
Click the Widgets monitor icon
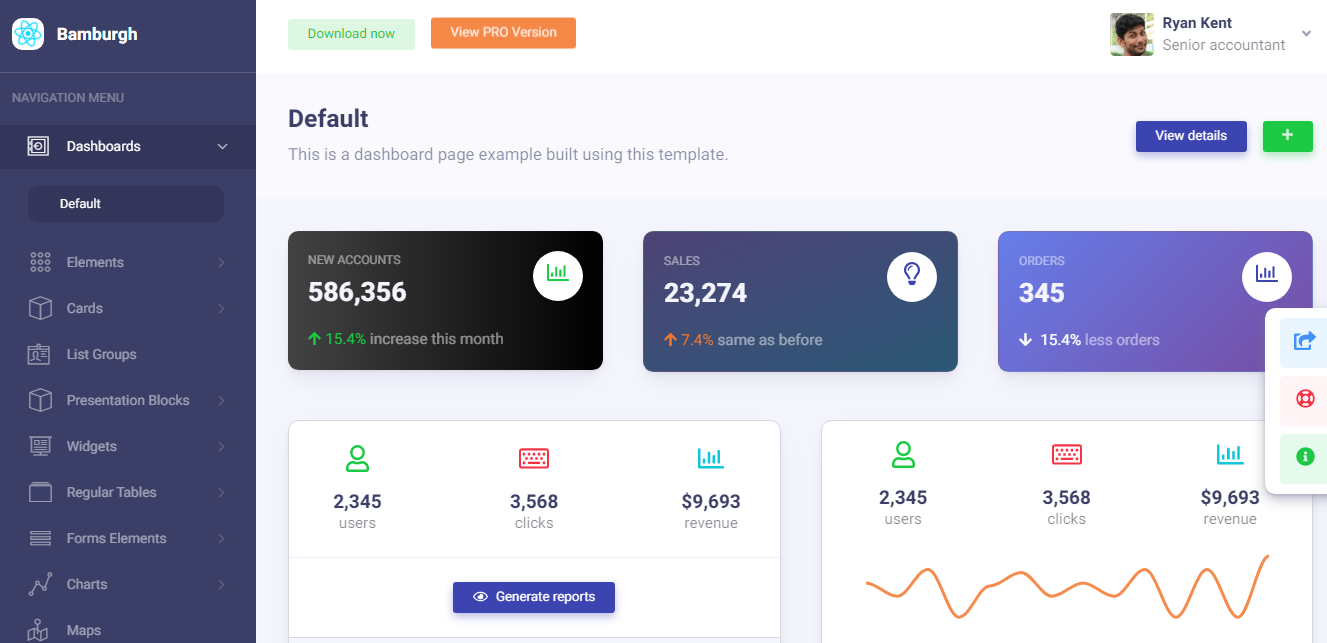pos(40,446)
